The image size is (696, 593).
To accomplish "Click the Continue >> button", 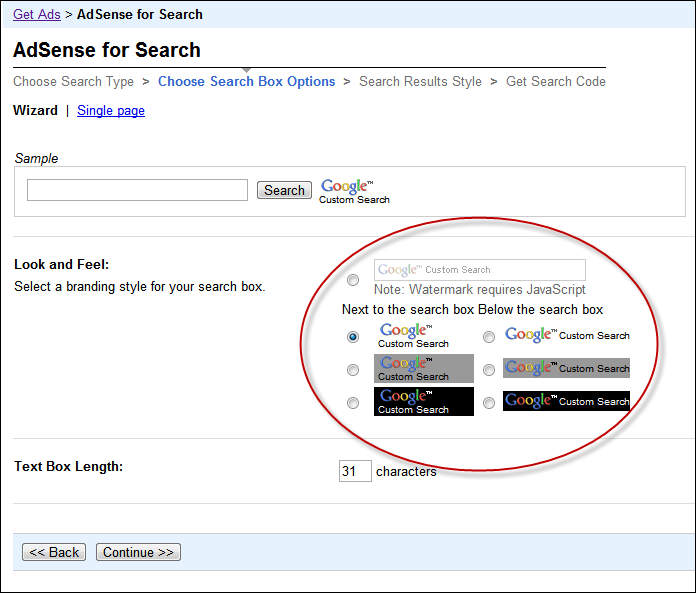I will click(138, 552).
